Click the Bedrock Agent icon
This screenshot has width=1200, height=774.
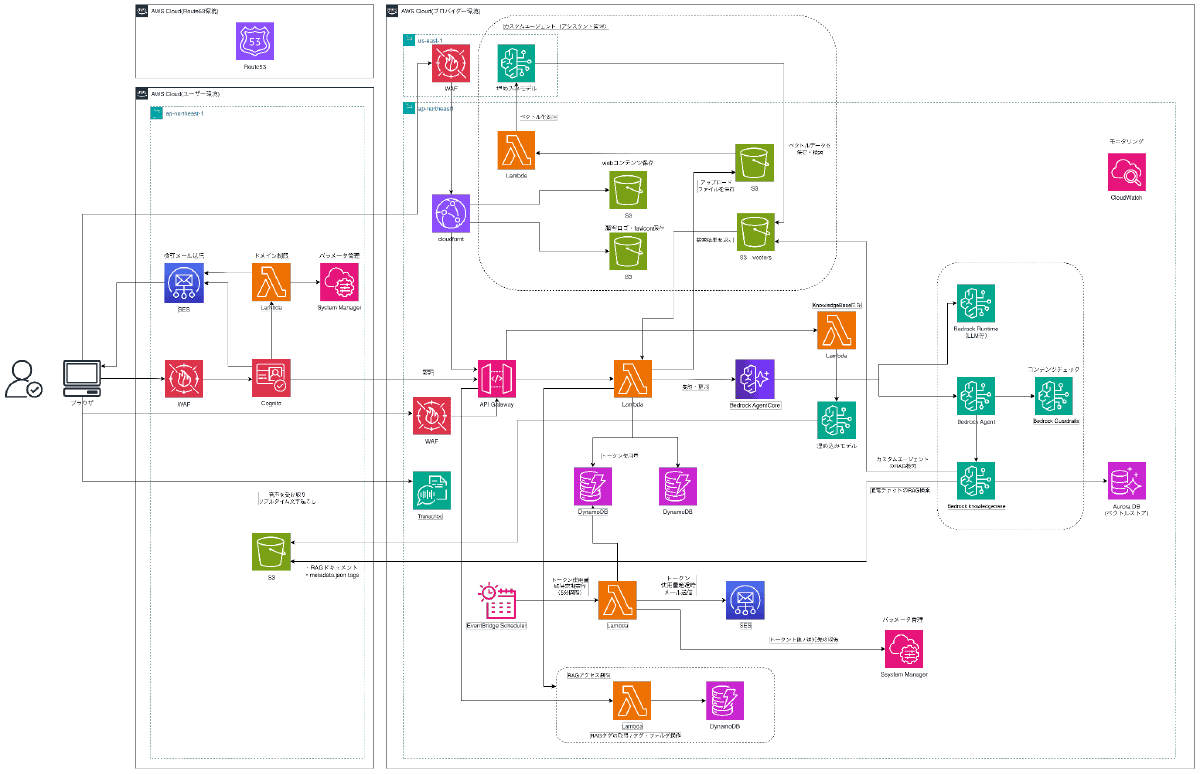[975, 397]
